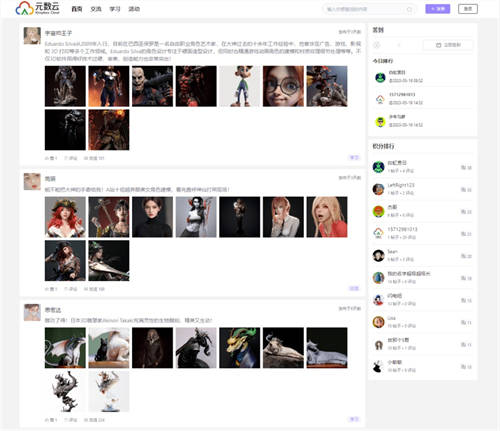This screenshot has width=500, height=431.
Task: Click the magnifier icon in the search box
Action: (x=409, y=9)
